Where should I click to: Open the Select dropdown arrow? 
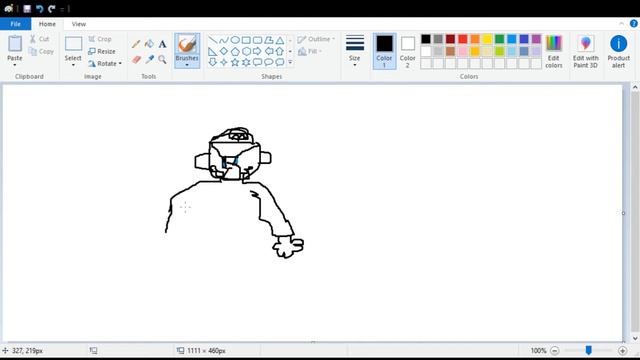pos(73,65)
